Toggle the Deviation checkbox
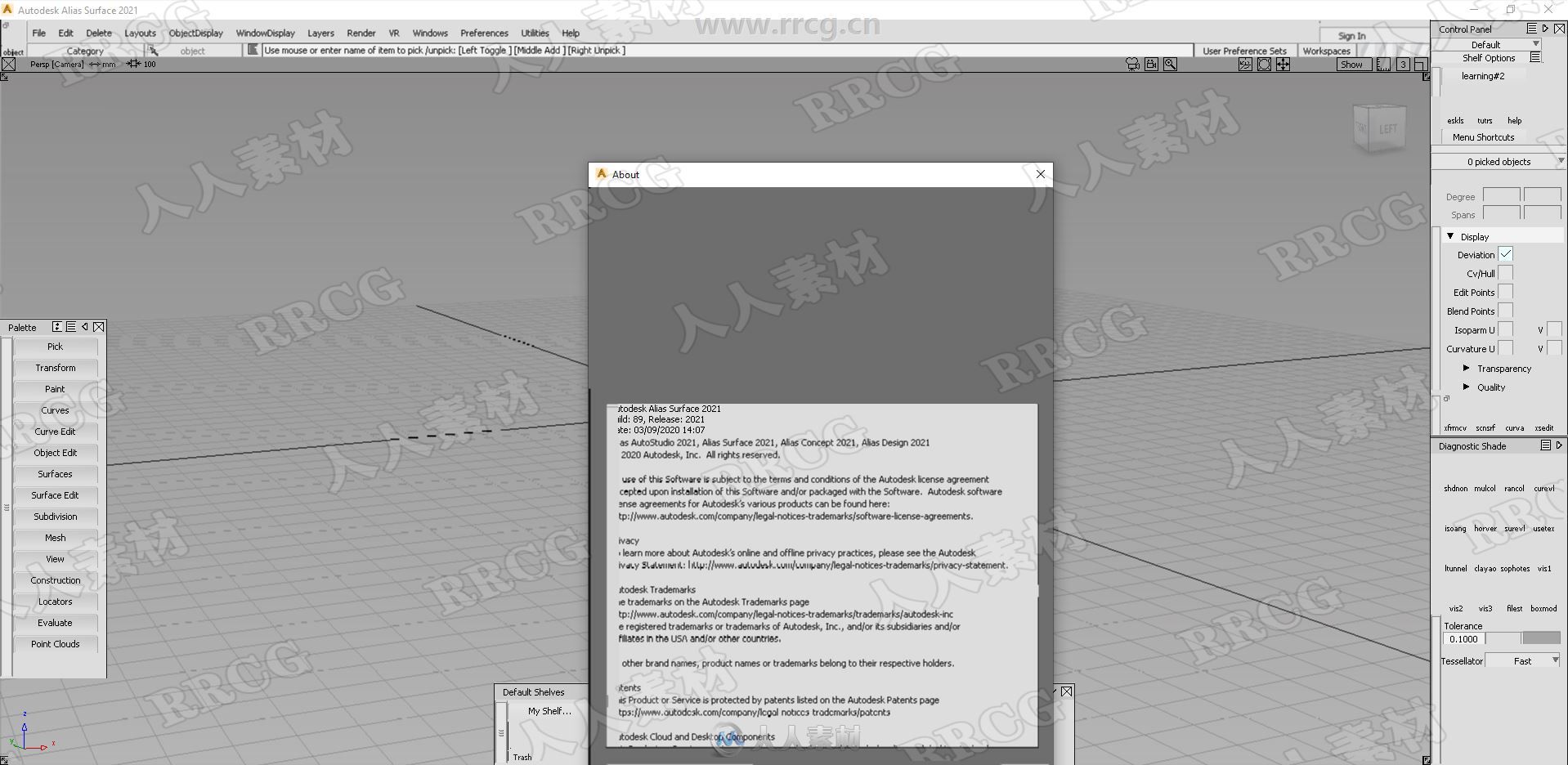 [1506, 254]
